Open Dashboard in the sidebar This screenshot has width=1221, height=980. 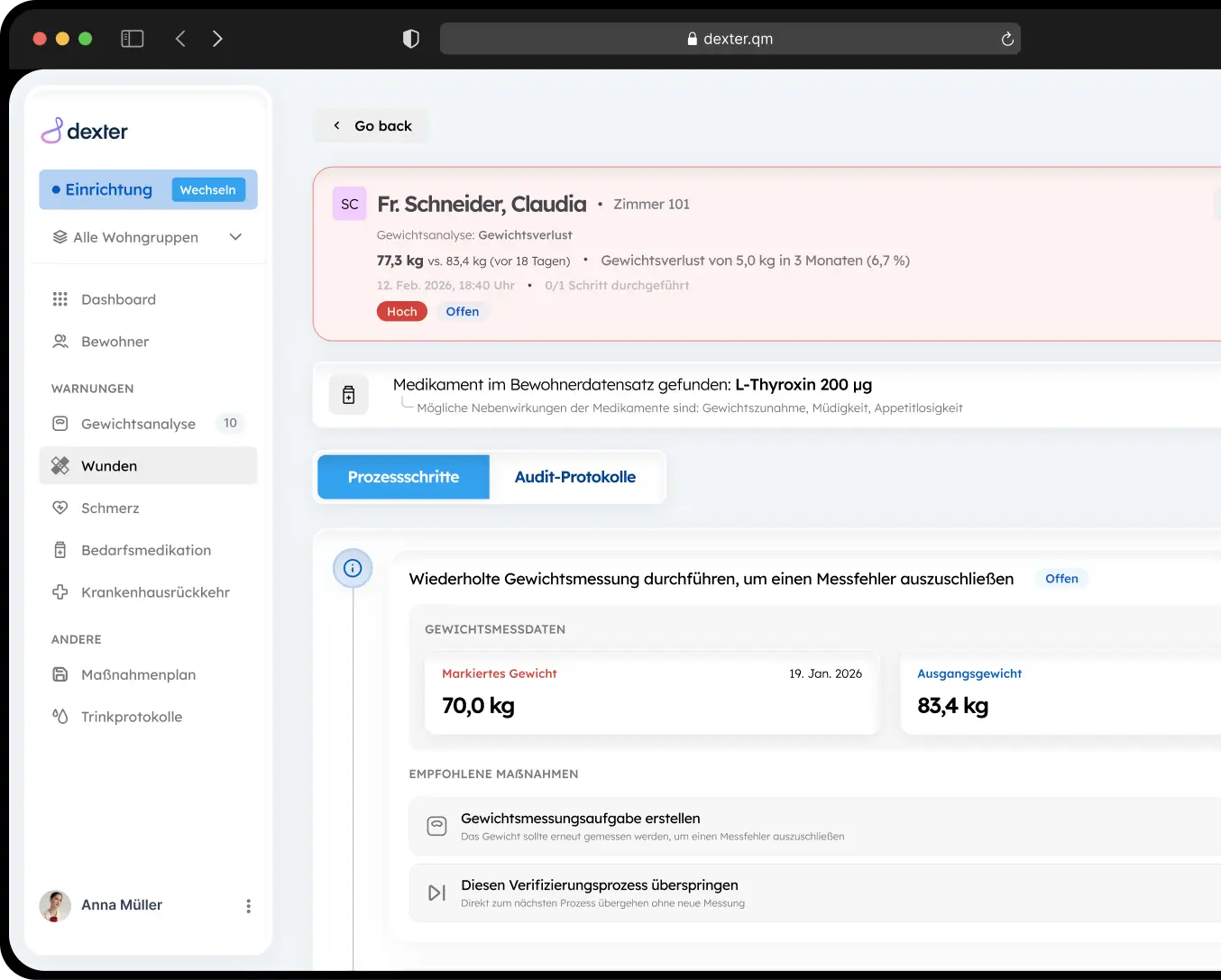tap(148, 299)
